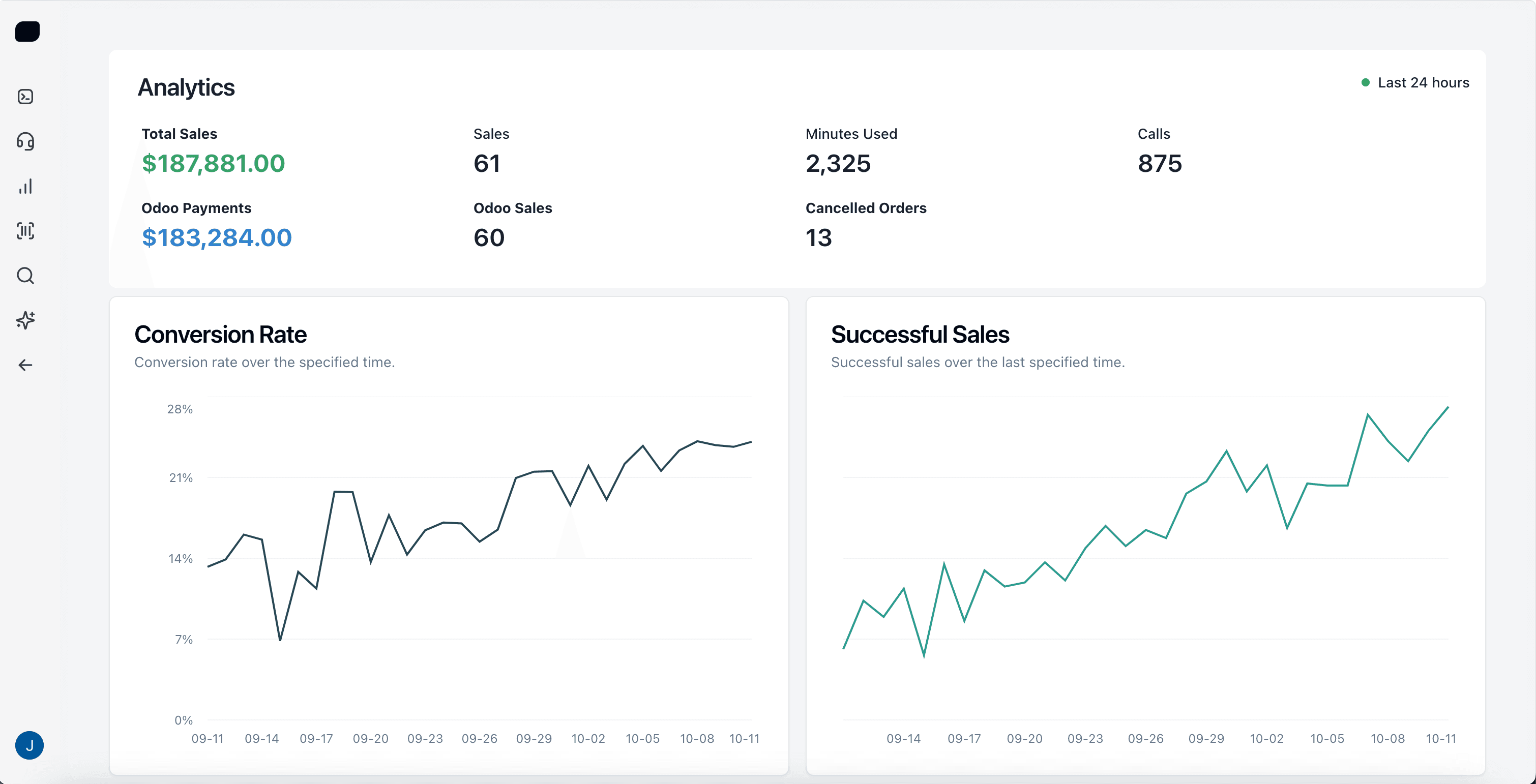
Task: Click the Minutes Used value 2,325
Action: coord(838,163)
